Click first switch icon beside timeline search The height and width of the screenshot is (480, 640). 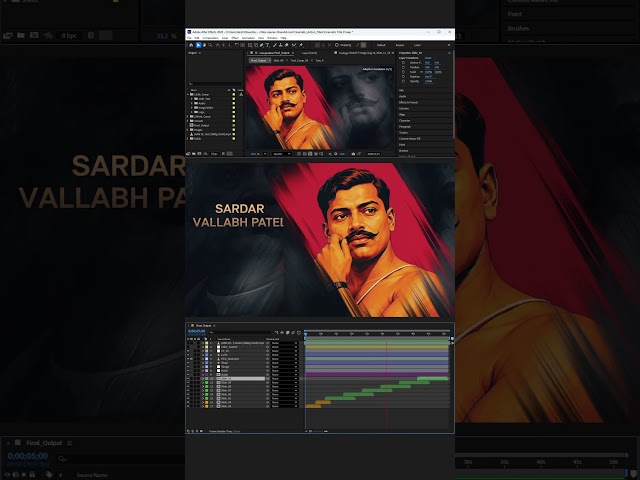point(277,333)
